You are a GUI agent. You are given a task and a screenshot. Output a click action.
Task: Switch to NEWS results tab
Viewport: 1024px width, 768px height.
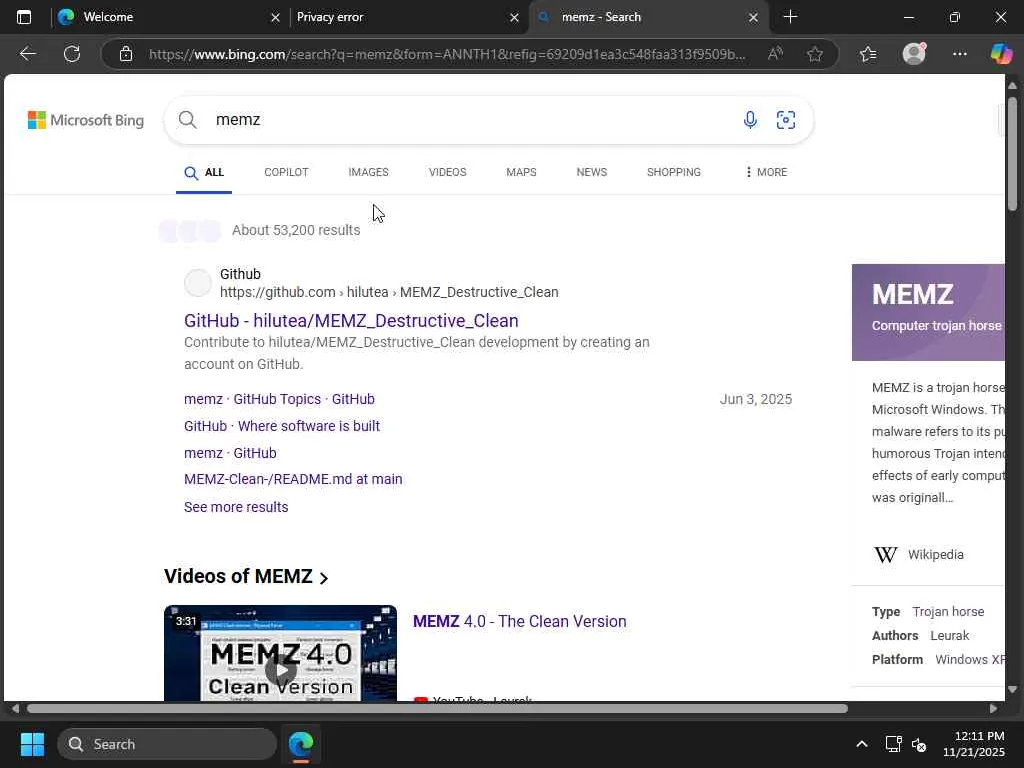pyautogui.click(x=592, y=172)
